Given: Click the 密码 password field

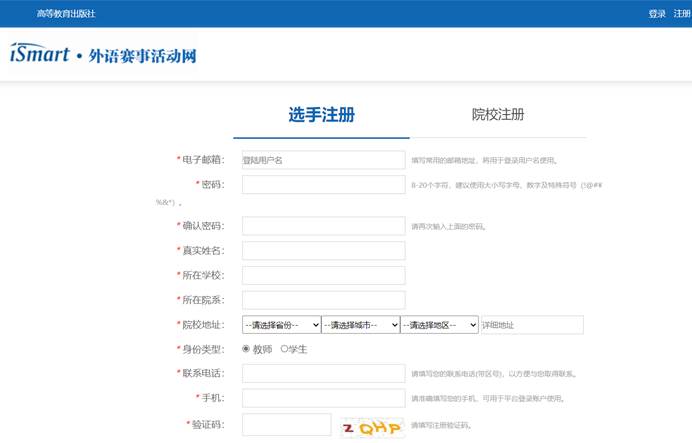Looking at the screenshot, I should 323,185.
